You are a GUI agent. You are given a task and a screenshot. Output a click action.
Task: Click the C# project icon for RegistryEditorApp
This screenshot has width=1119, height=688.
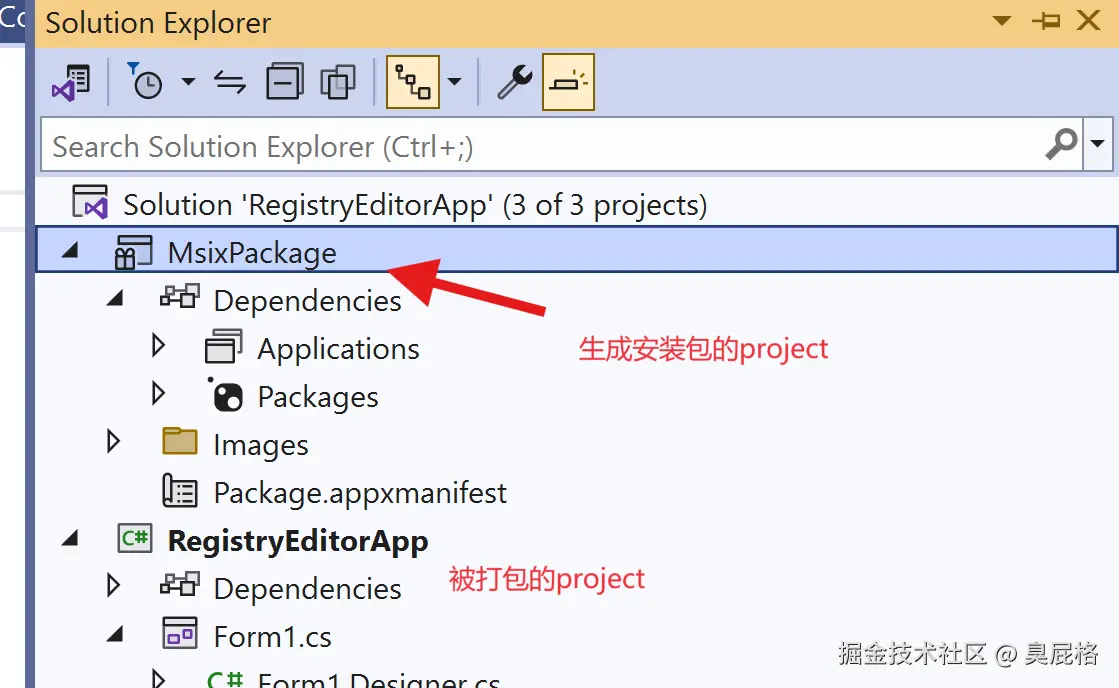pyautogui.click(x=135, y=538)
